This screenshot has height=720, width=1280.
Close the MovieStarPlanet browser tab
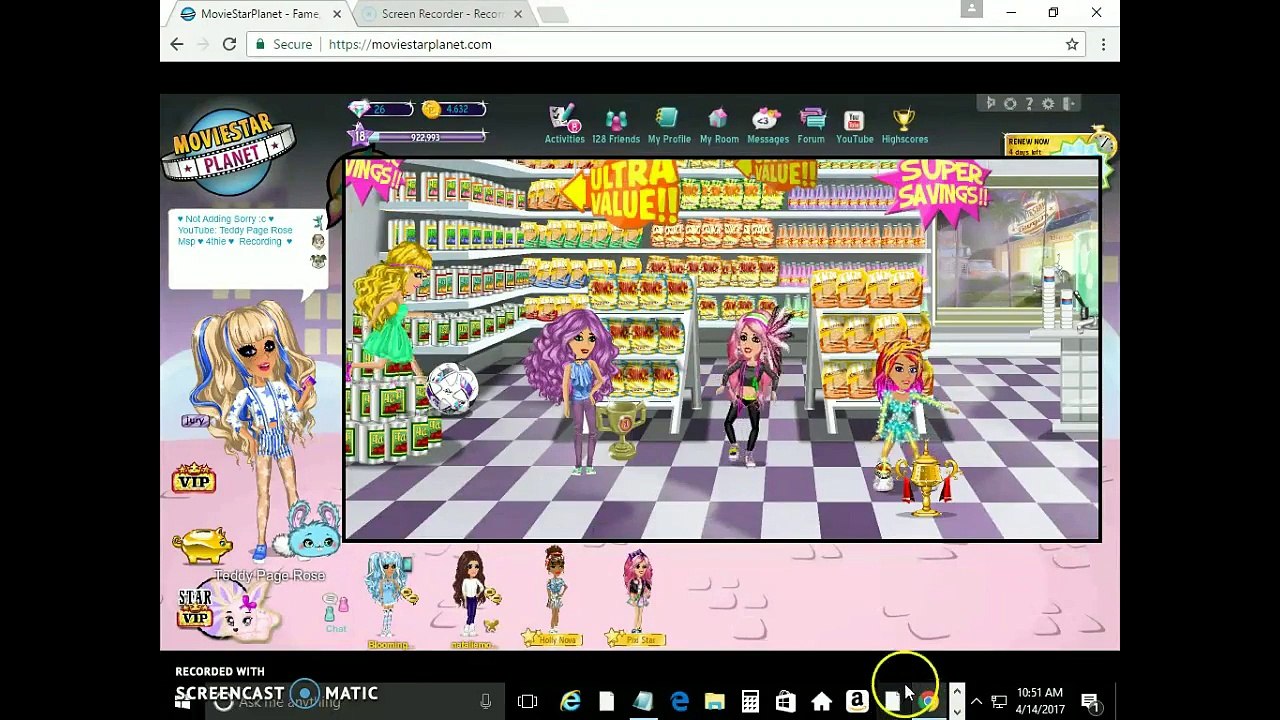[x=337, y=14]
